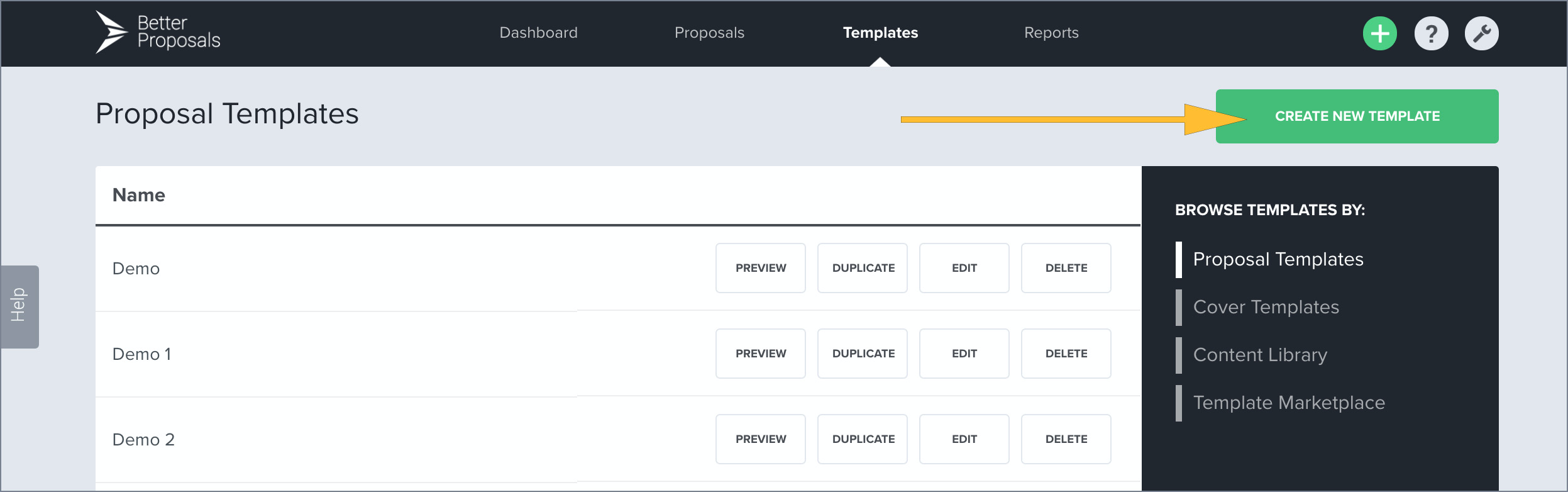The width and height of the screenshot is (1568, 492).
Task: Duplicate the Demo 1 template
Action: coord(862,353)
